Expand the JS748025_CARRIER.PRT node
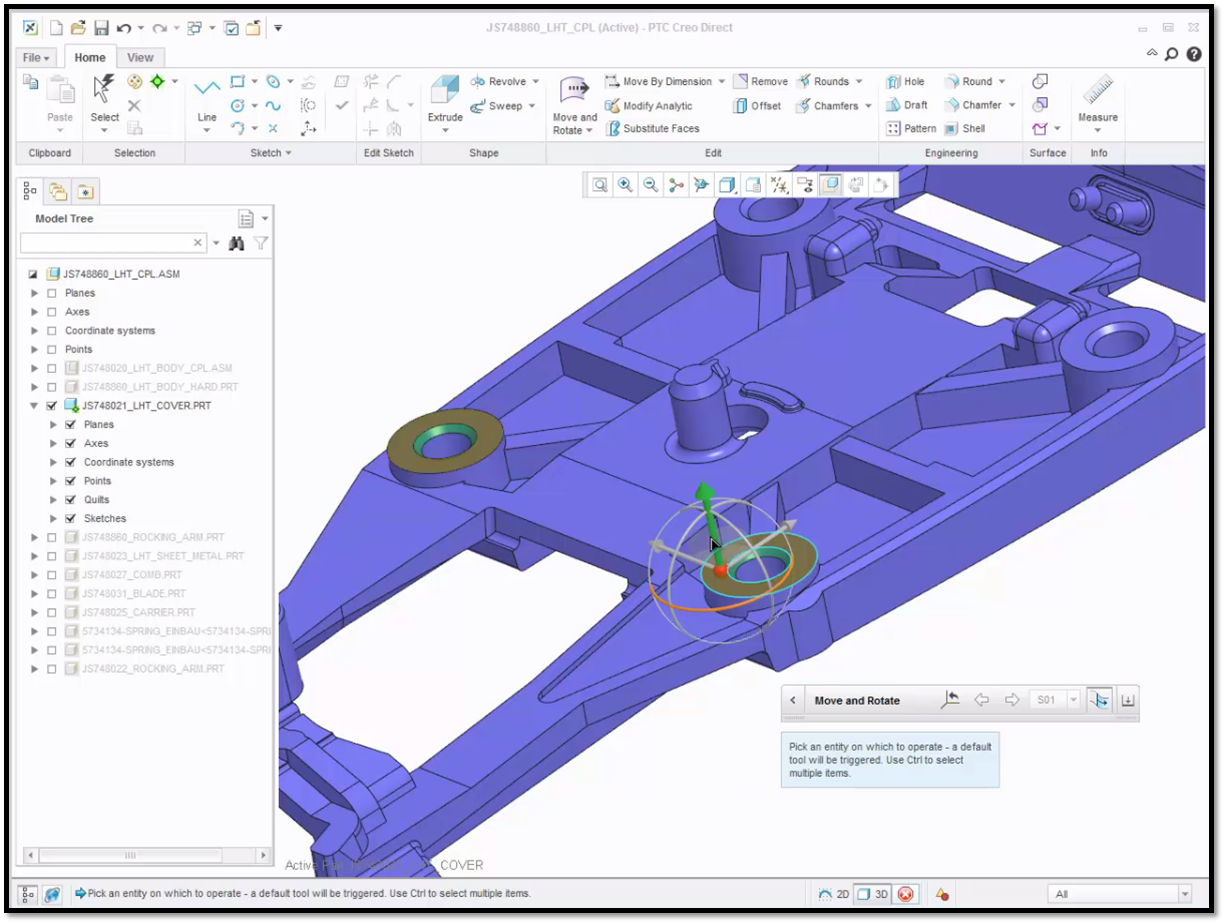This screenshot has width=1225, height=924. [35, 612]
